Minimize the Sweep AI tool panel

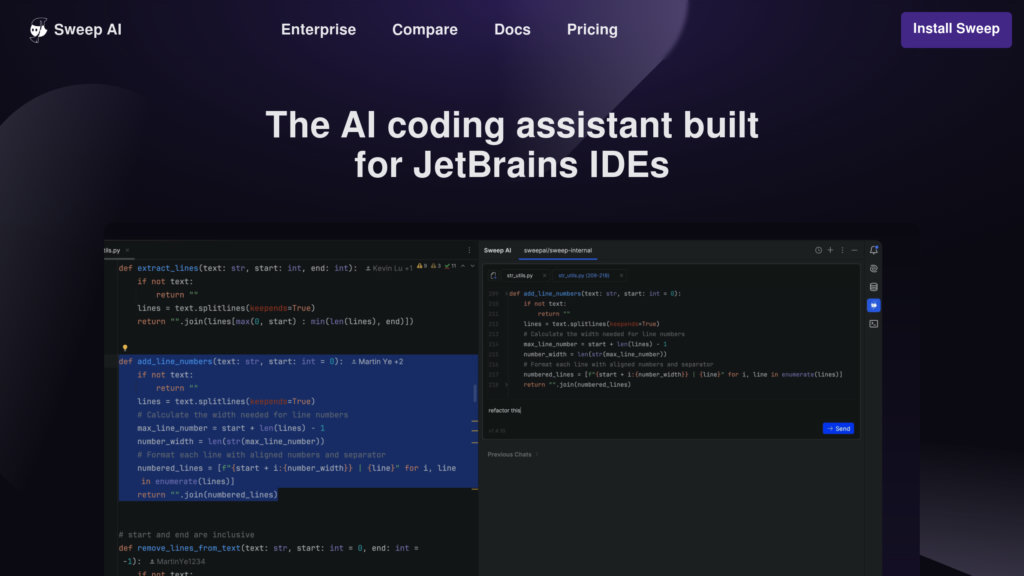855,250
